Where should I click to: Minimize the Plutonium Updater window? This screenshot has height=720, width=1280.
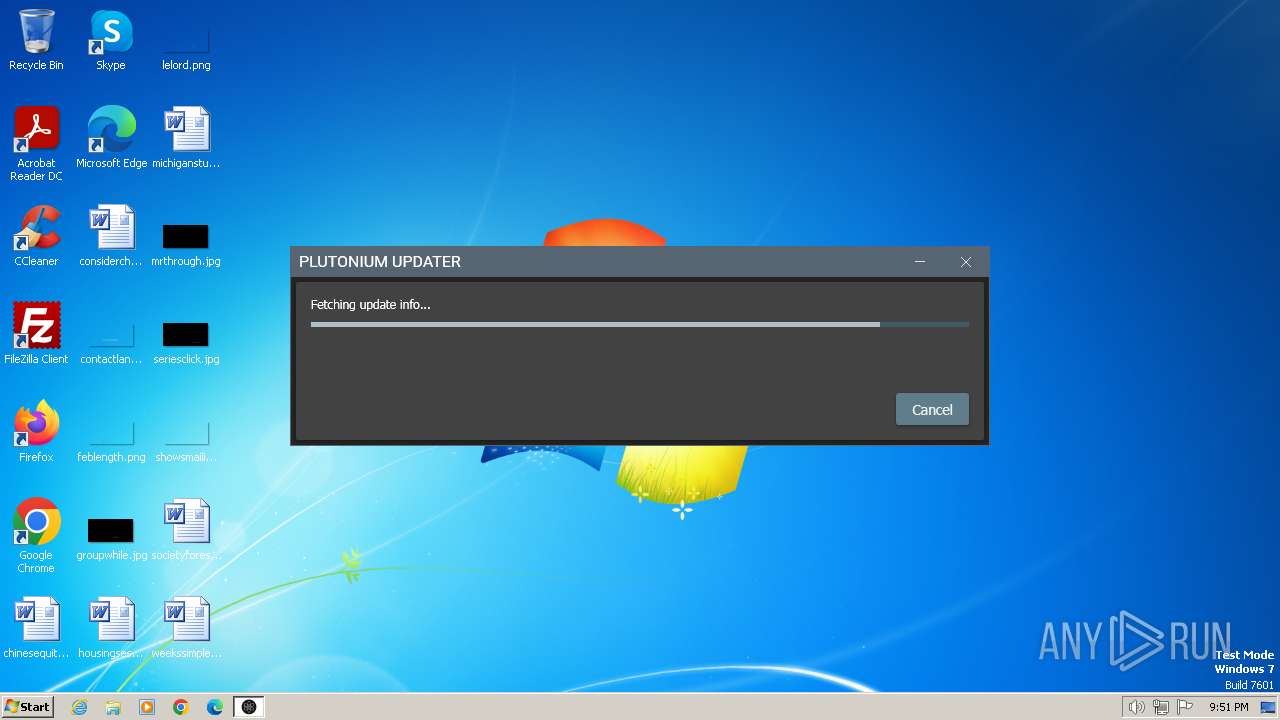click(920, 262)
